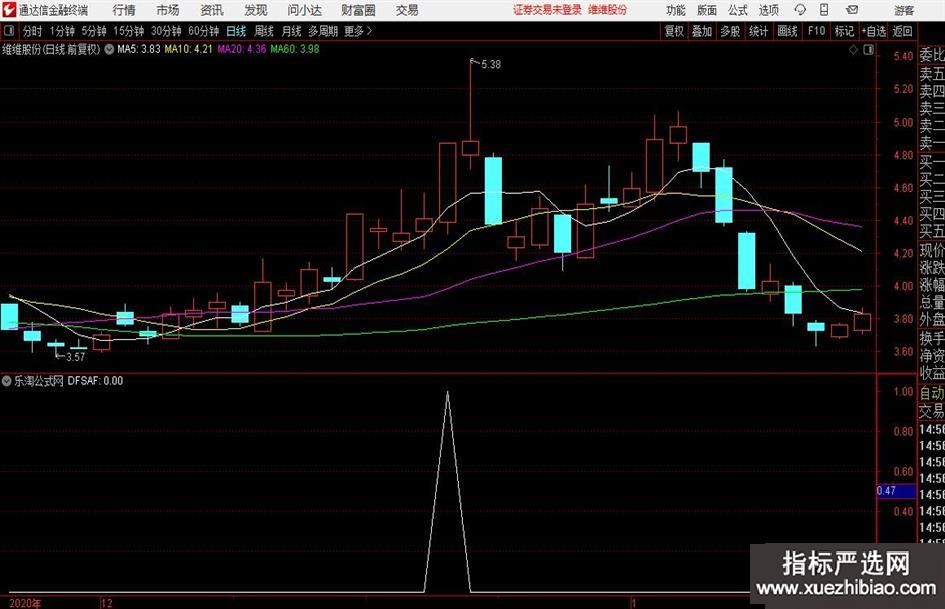Open the 交易 menu
Screen dimensions: 945x609
click(407, 10)
